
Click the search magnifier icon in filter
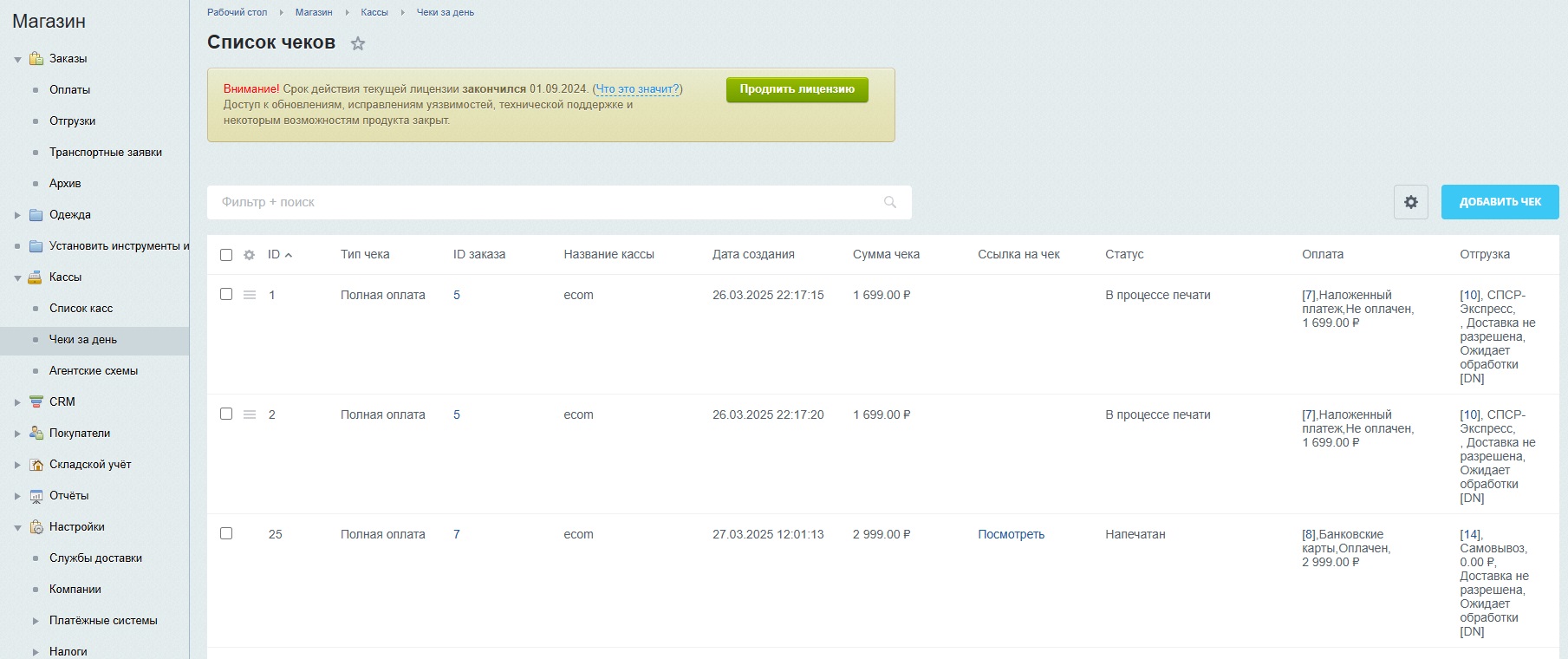coord(889,202)
